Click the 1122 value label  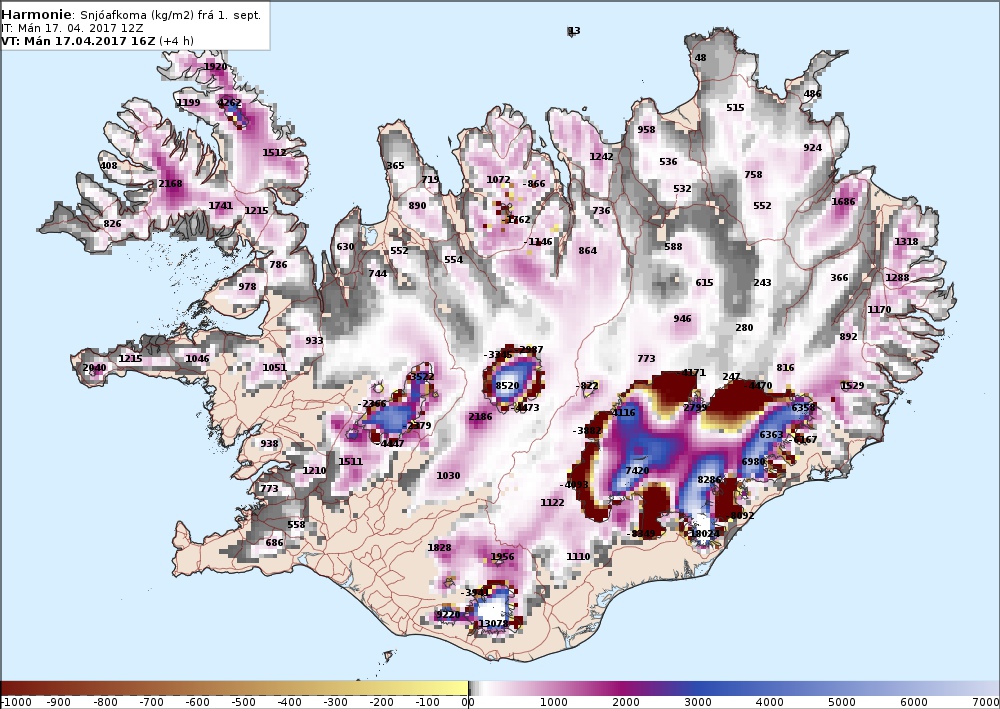tap(552, 502)
